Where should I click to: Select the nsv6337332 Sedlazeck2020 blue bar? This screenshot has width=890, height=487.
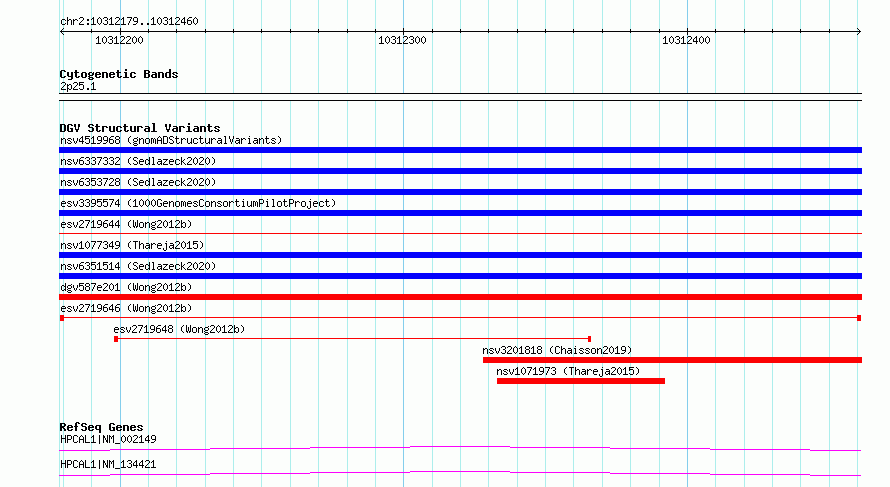pos(460,171)
